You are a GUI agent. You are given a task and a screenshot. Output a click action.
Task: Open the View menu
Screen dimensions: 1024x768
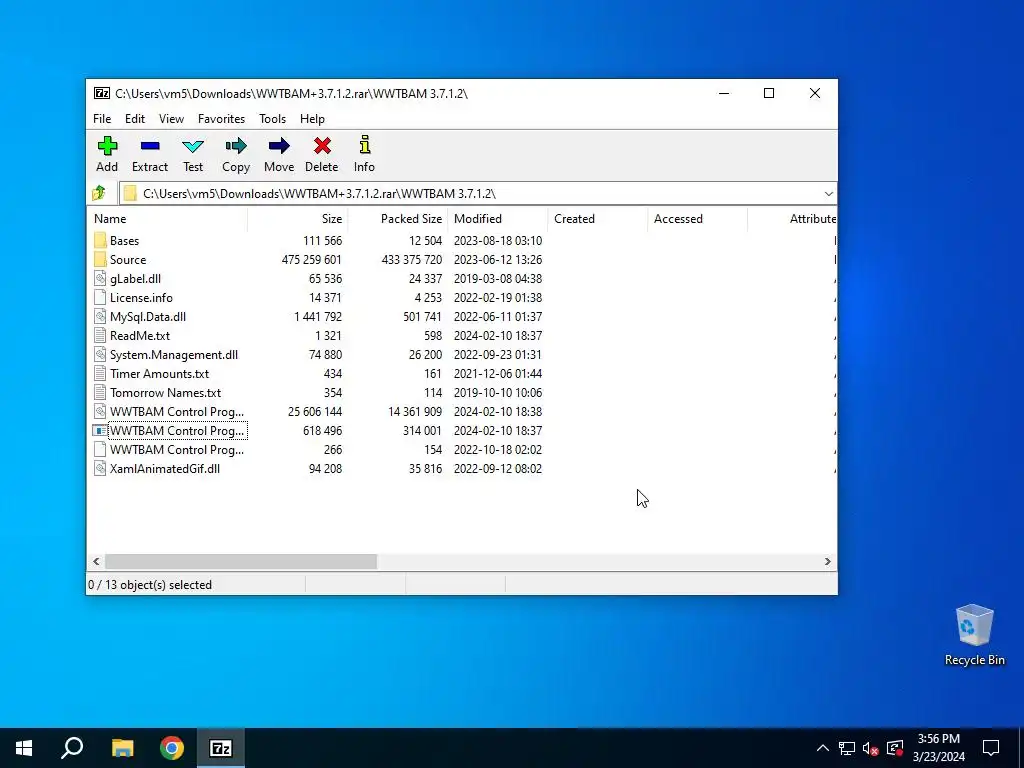(x=171, y=119)
